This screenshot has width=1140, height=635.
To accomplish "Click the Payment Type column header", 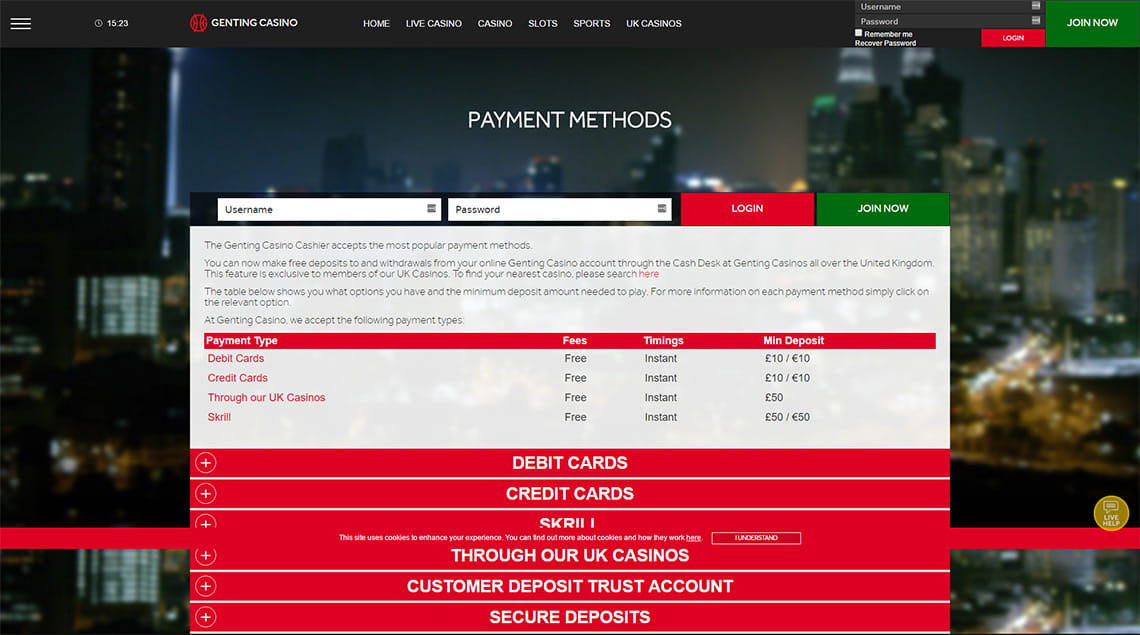I will pyautogui.click(x=241, y=340).
